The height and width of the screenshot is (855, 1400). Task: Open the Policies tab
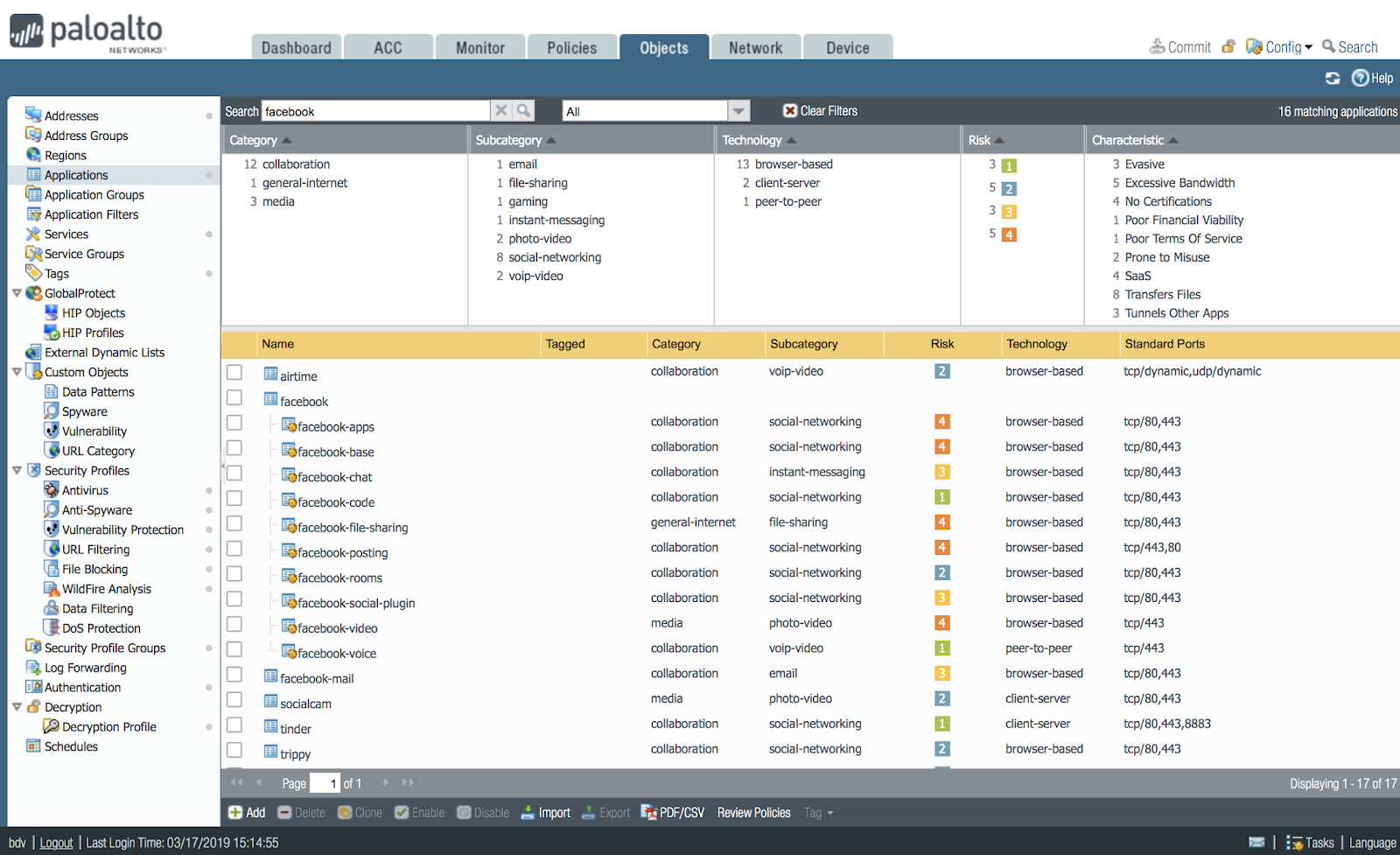click(572, 47)
